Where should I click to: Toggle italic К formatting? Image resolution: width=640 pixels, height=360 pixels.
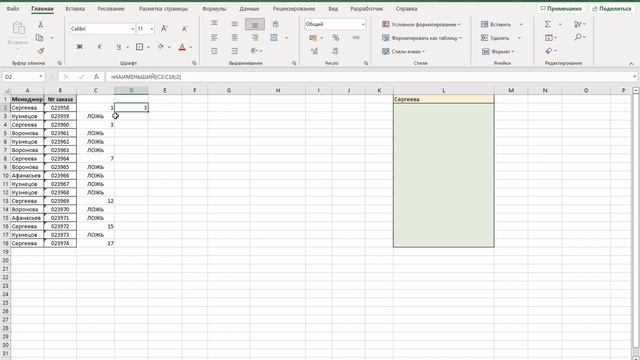[x=99, y=47]
